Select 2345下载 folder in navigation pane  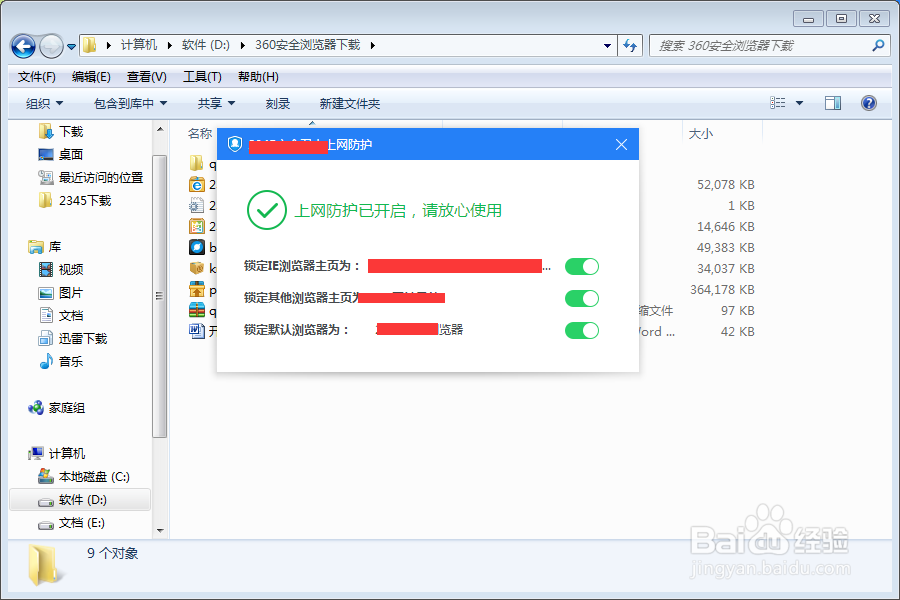tap(85, 200)
